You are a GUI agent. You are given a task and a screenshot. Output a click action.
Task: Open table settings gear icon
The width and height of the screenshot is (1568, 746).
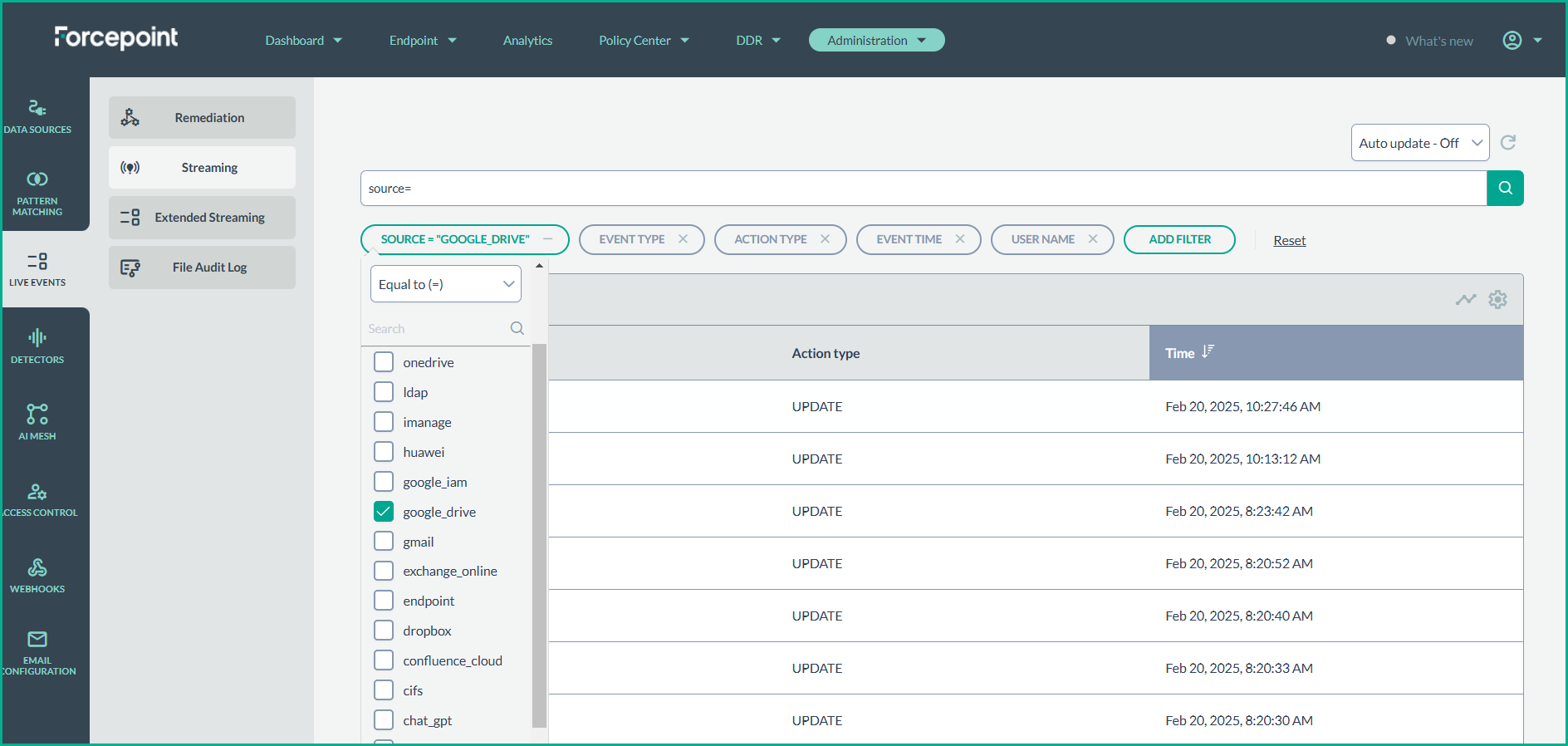pos(1497,299)
